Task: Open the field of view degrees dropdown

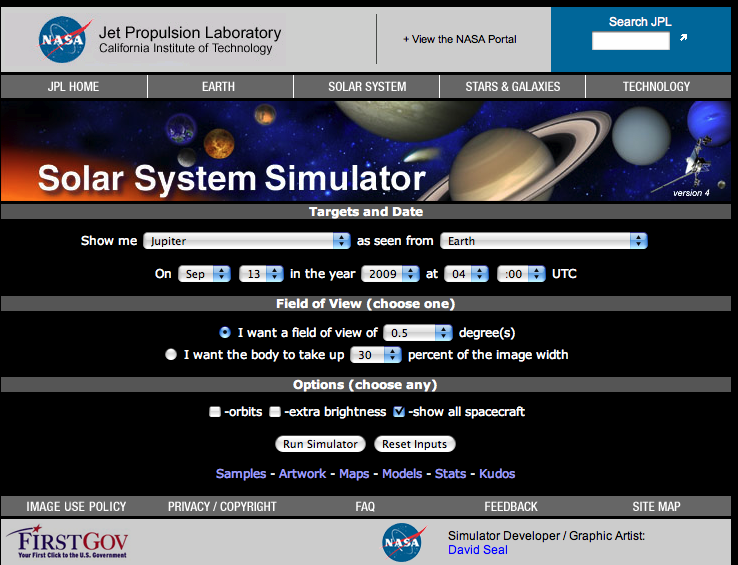Action: pyautogui.click(x=418, y=333)
